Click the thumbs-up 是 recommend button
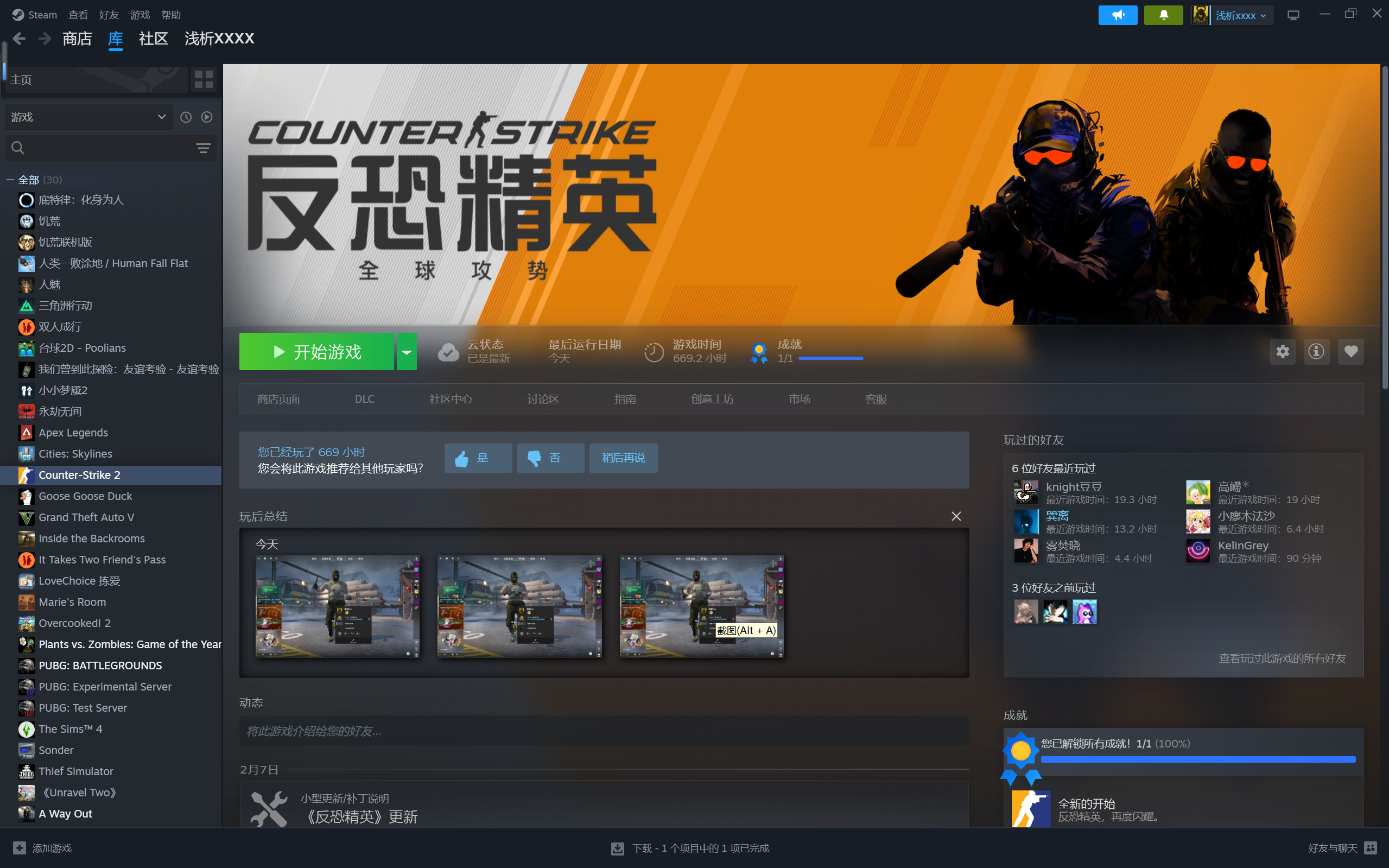This screenshot has width=1389, height=868. coord(478,458)
